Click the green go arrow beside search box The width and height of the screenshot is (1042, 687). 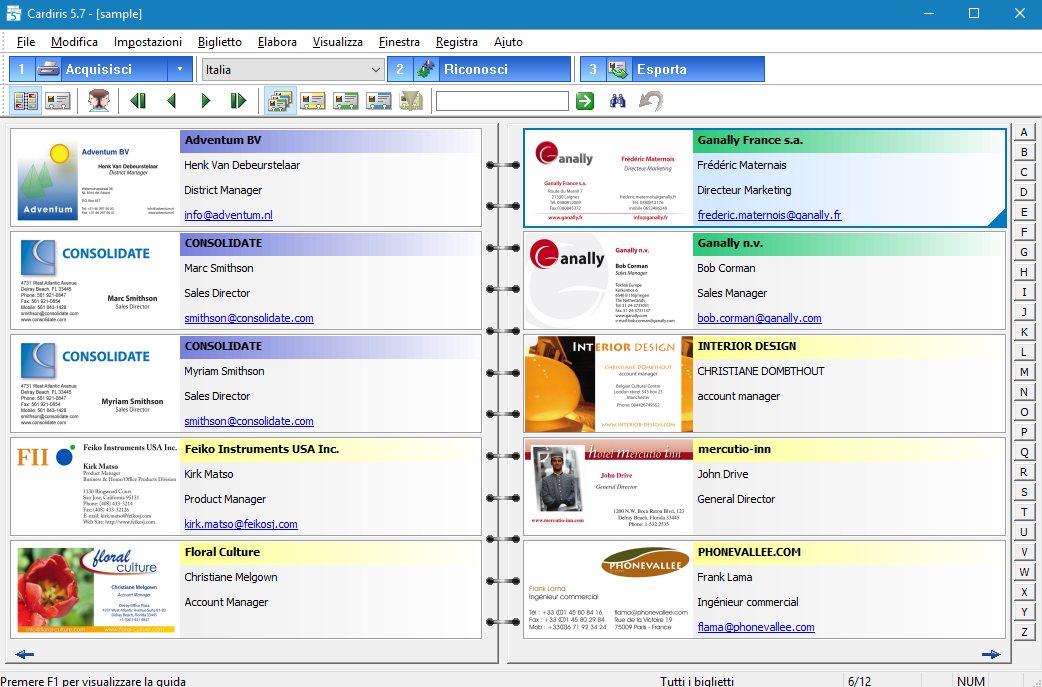[x=585, y=101]
